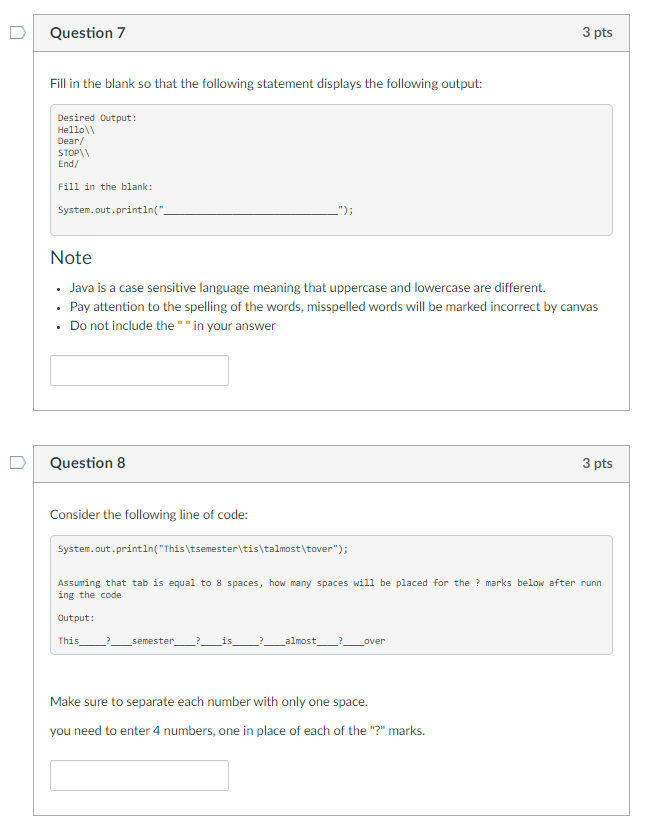Screen dimensions: 654x833
Task: Click 'Consider the following line of code' text
Action: tap(149, 515)
